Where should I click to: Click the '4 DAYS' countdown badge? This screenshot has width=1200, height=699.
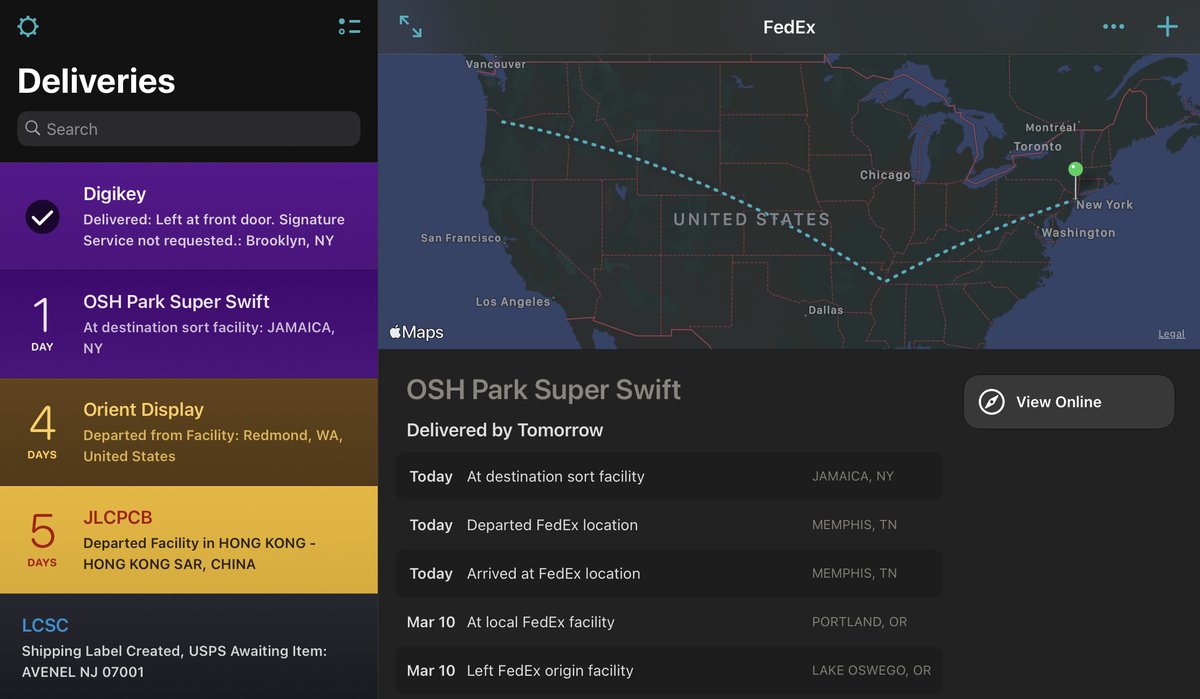pyautogui.click(x=42, y=432)
